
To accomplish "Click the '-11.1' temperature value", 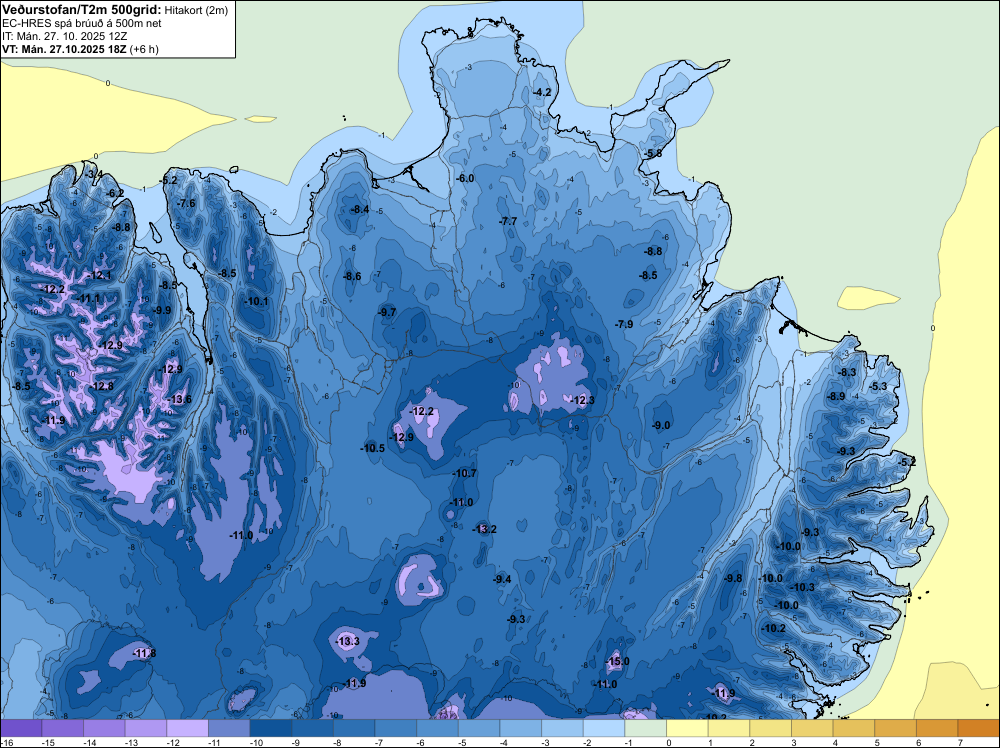I will (x=89, y=298).
